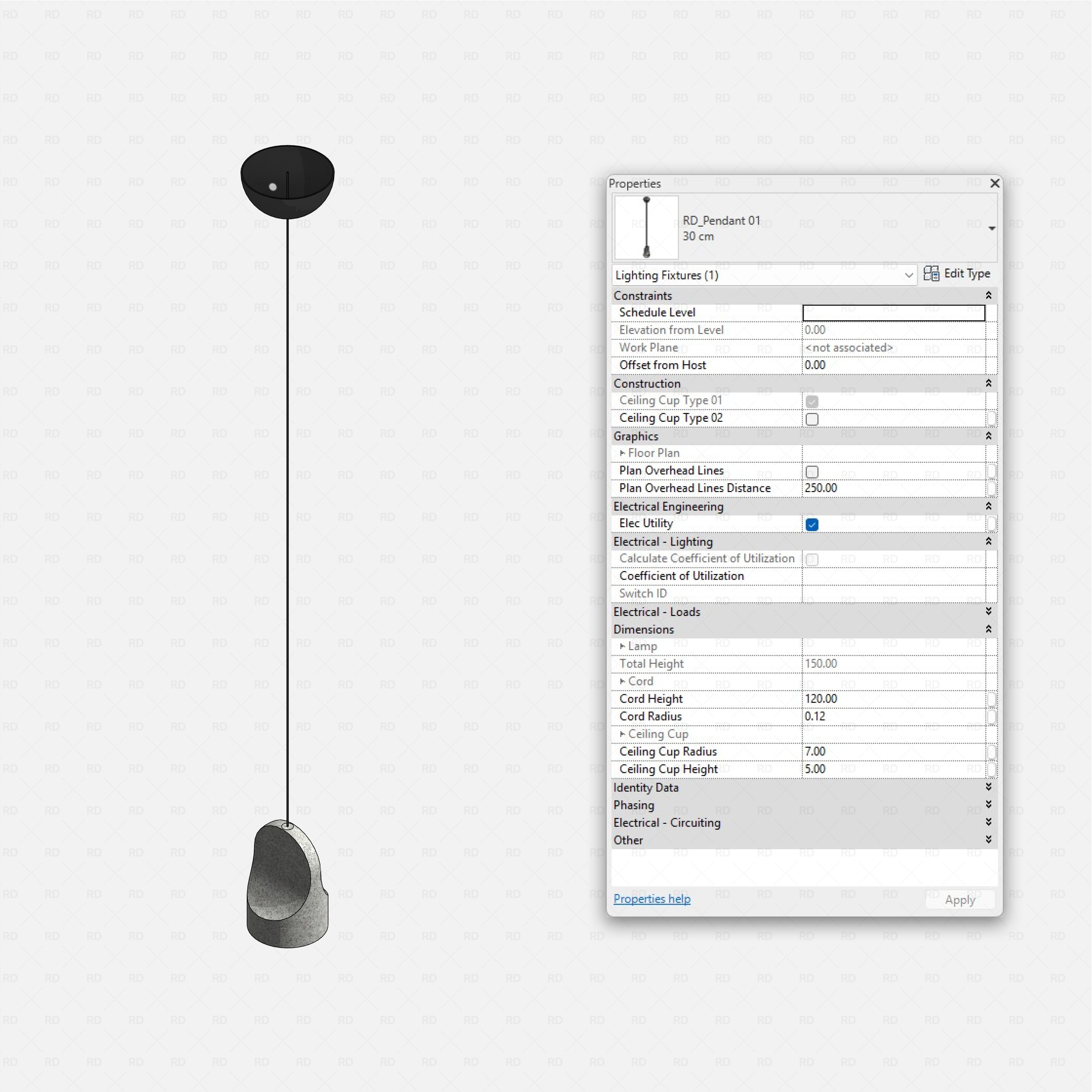The width and height of the screenshot is (1092, 1092).
Task: Uncheck the Elec Utility checkbox
Action: pos(811,525)
